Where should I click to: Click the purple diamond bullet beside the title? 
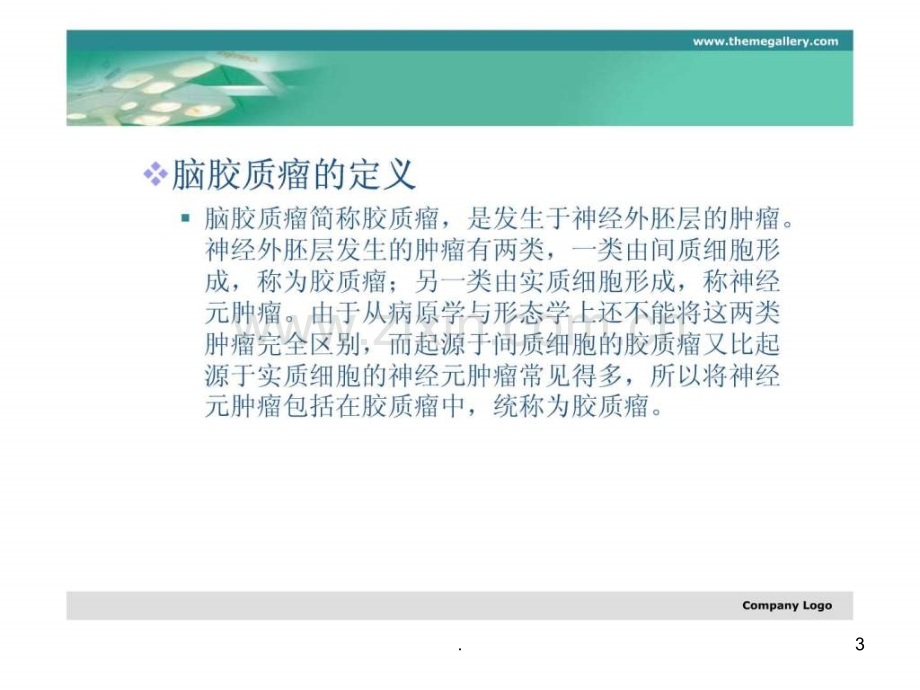tap(155, 174)
